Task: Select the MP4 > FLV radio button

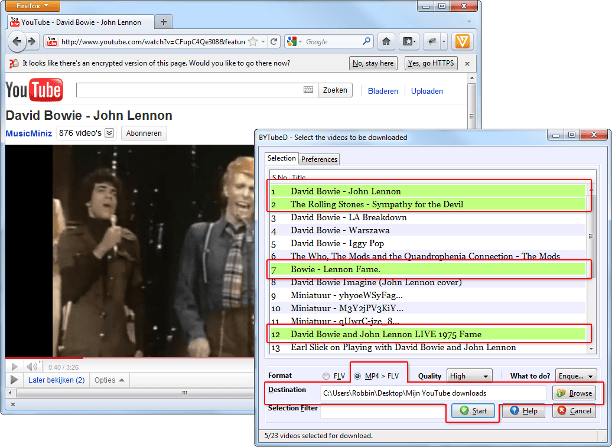Action: [x=358, y=376]
